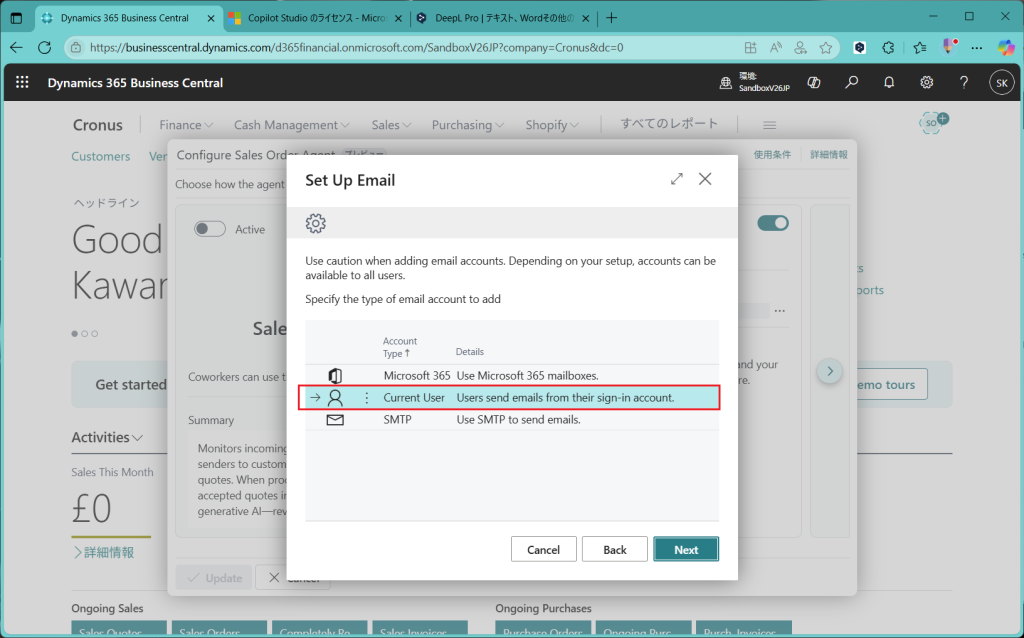This screenshot has height=638, width=1024.
Task: Click the Cronus company name
Action: click(x=97, y=125)
